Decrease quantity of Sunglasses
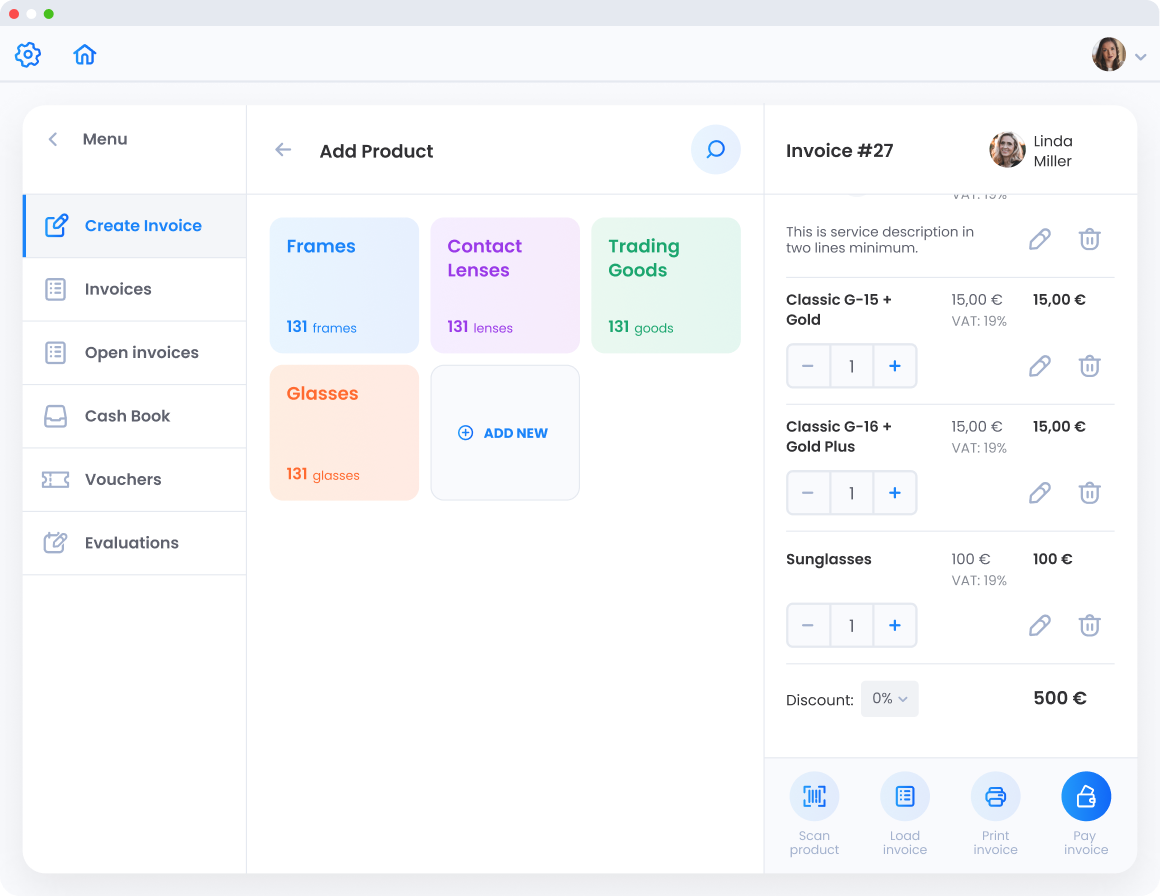This screenshot has height=896, width=1160. coord(808,626)
